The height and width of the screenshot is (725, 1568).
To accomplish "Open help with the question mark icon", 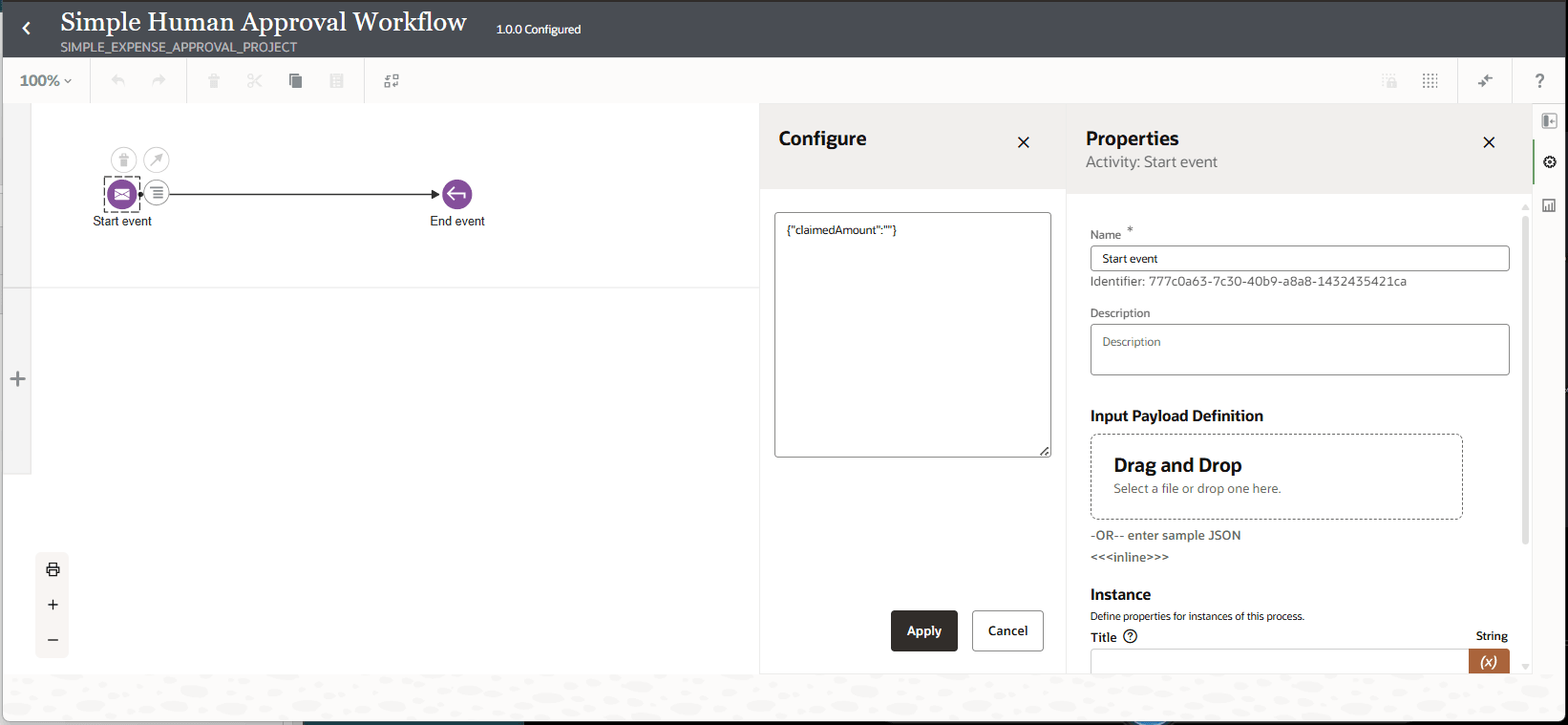I will 1539,81.
